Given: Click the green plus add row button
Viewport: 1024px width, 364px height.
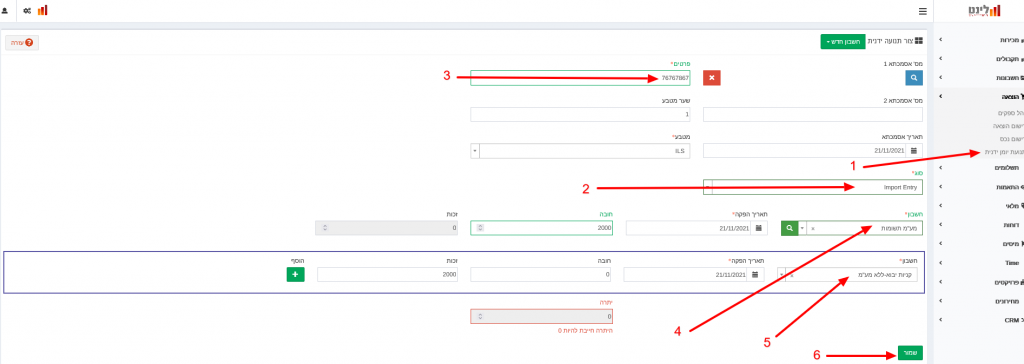Looking at the screenshot, I should tap(295, 274).
